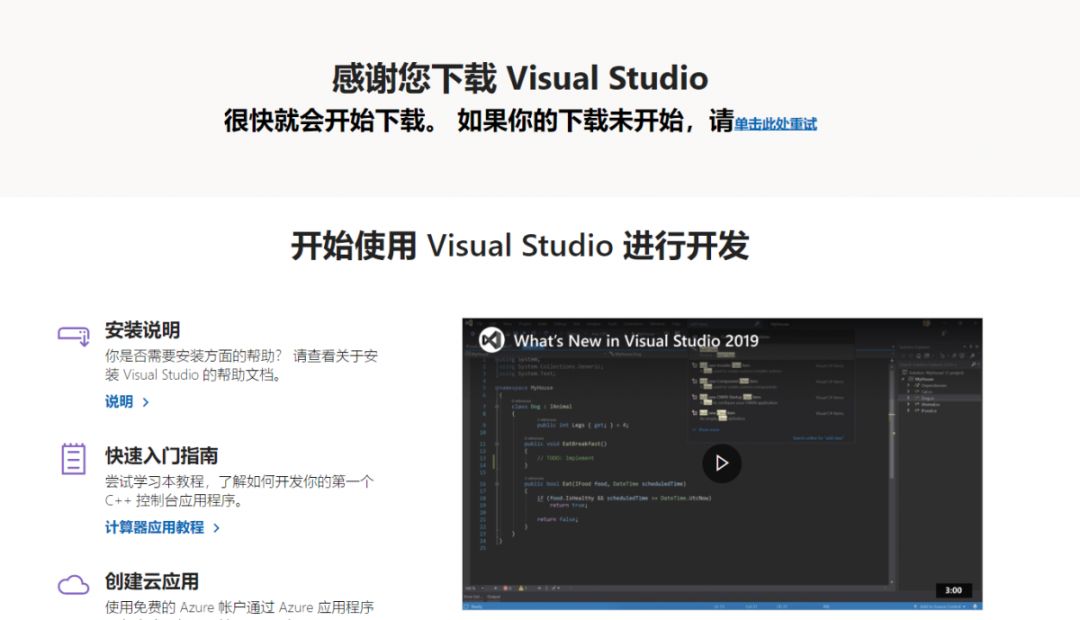This screenshot has height=620, width=1080.
Task: Click the Visual Studio logo in the video header
Action: click(492, 340)
